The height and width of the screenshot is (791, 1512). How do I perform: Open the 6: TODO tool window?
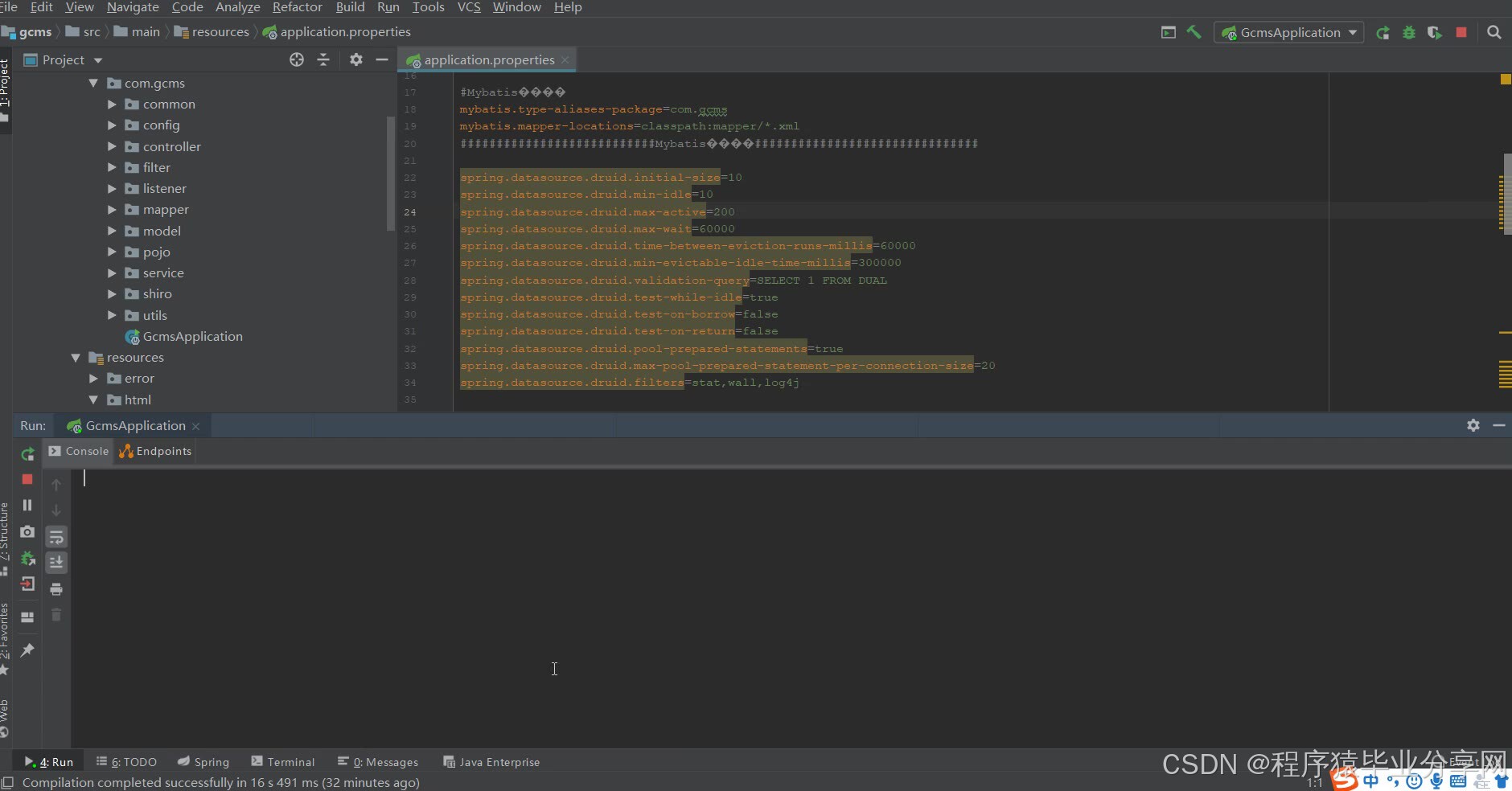coord(126,762)
